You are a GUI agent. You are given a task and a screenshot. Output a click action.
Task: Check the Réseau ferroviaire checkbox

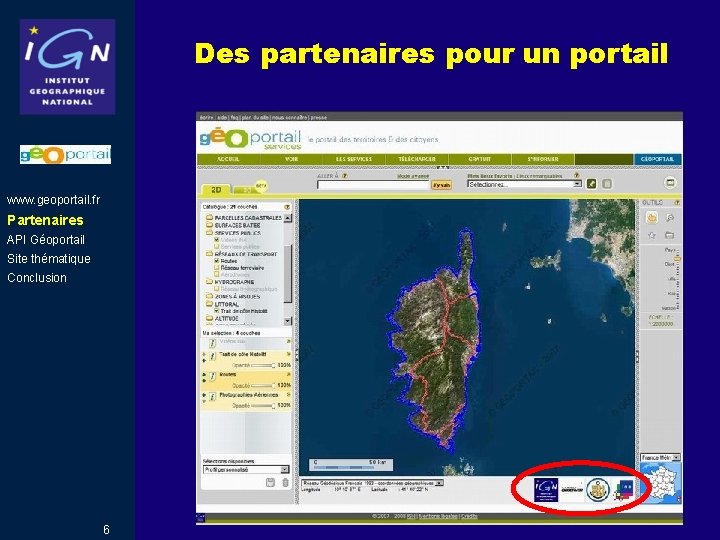coord(217,268)
